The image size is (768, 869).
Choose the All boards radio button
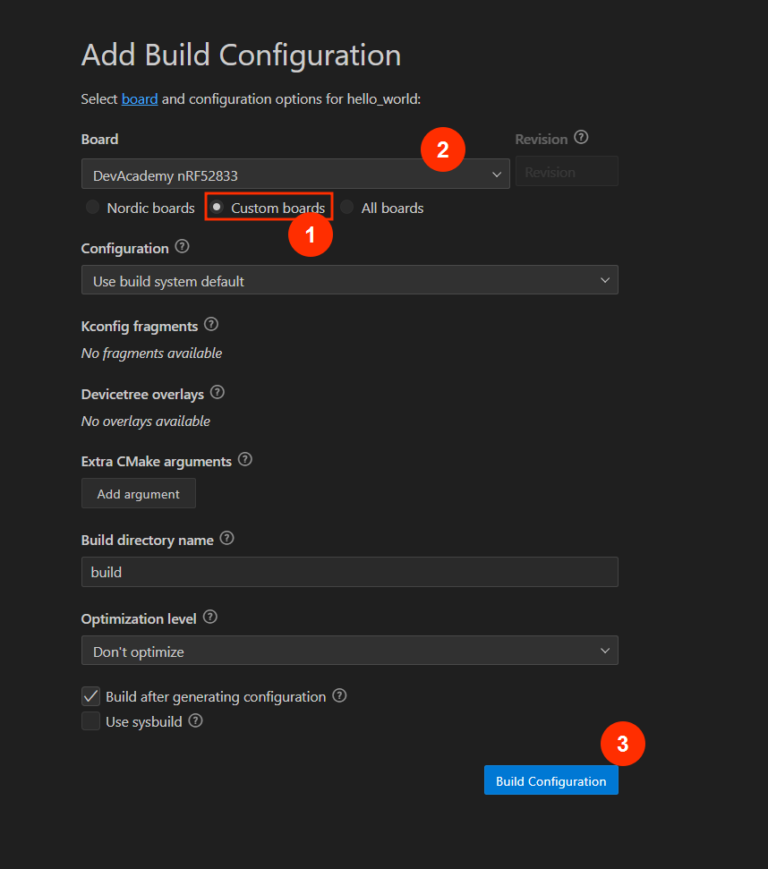pyautogui.click(x=347, y=208)
